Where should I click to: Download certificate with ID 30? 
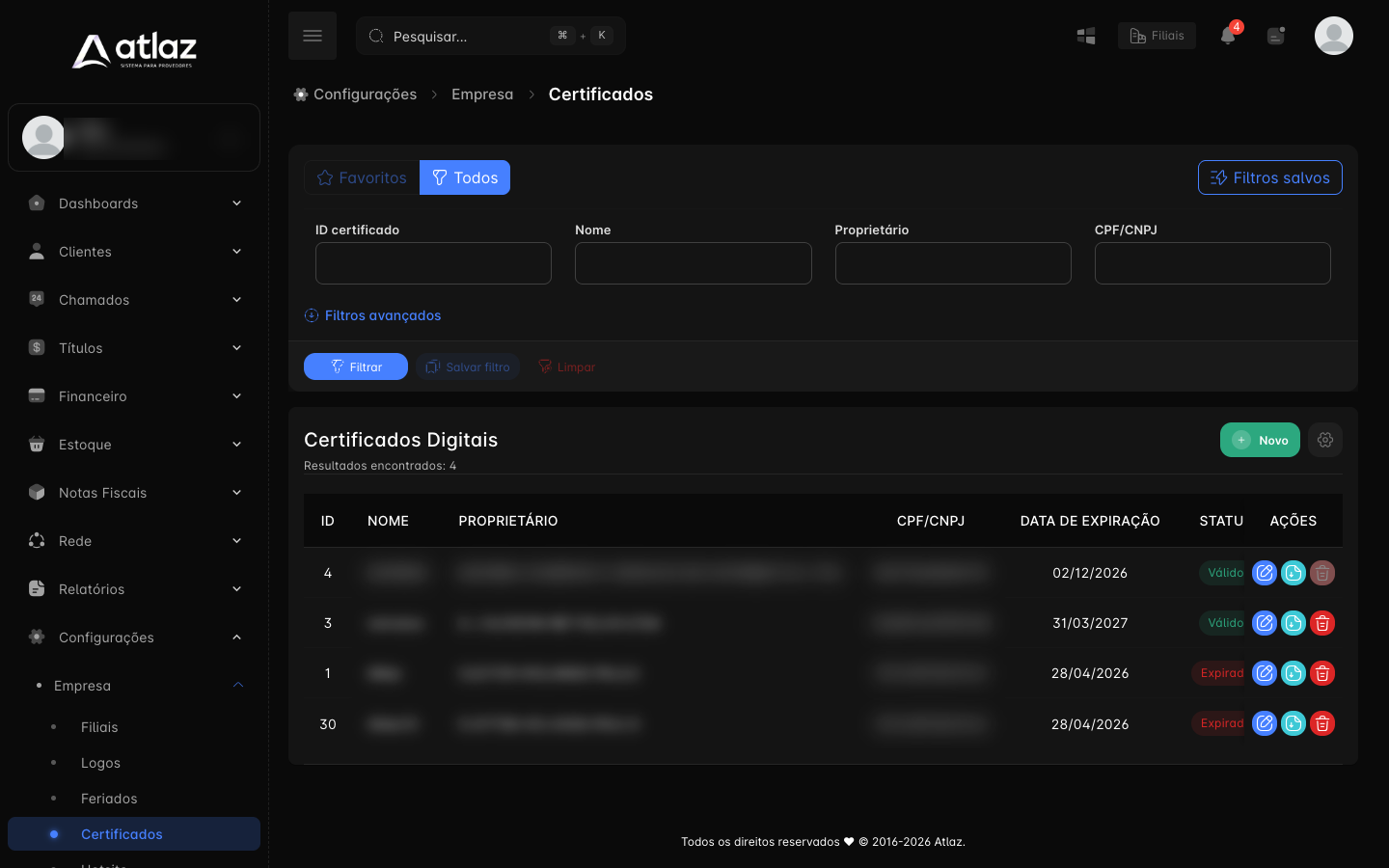coord(1294,723)
